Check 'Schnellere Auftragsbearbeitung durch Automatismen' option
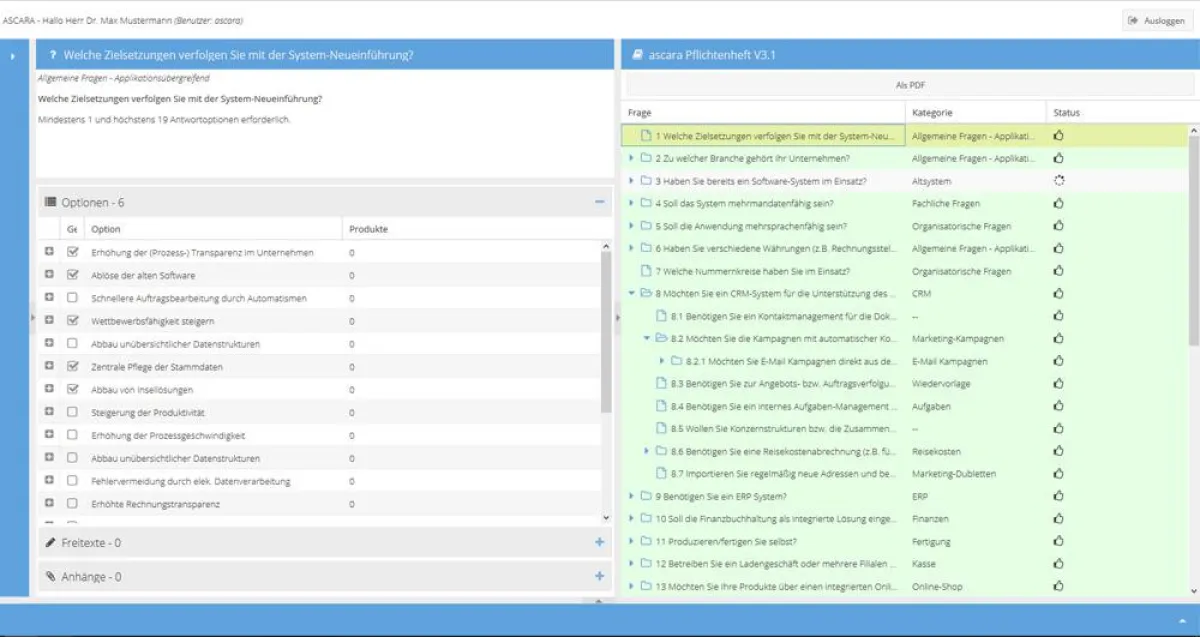The image size is (1200, 637). pos(72,298)
